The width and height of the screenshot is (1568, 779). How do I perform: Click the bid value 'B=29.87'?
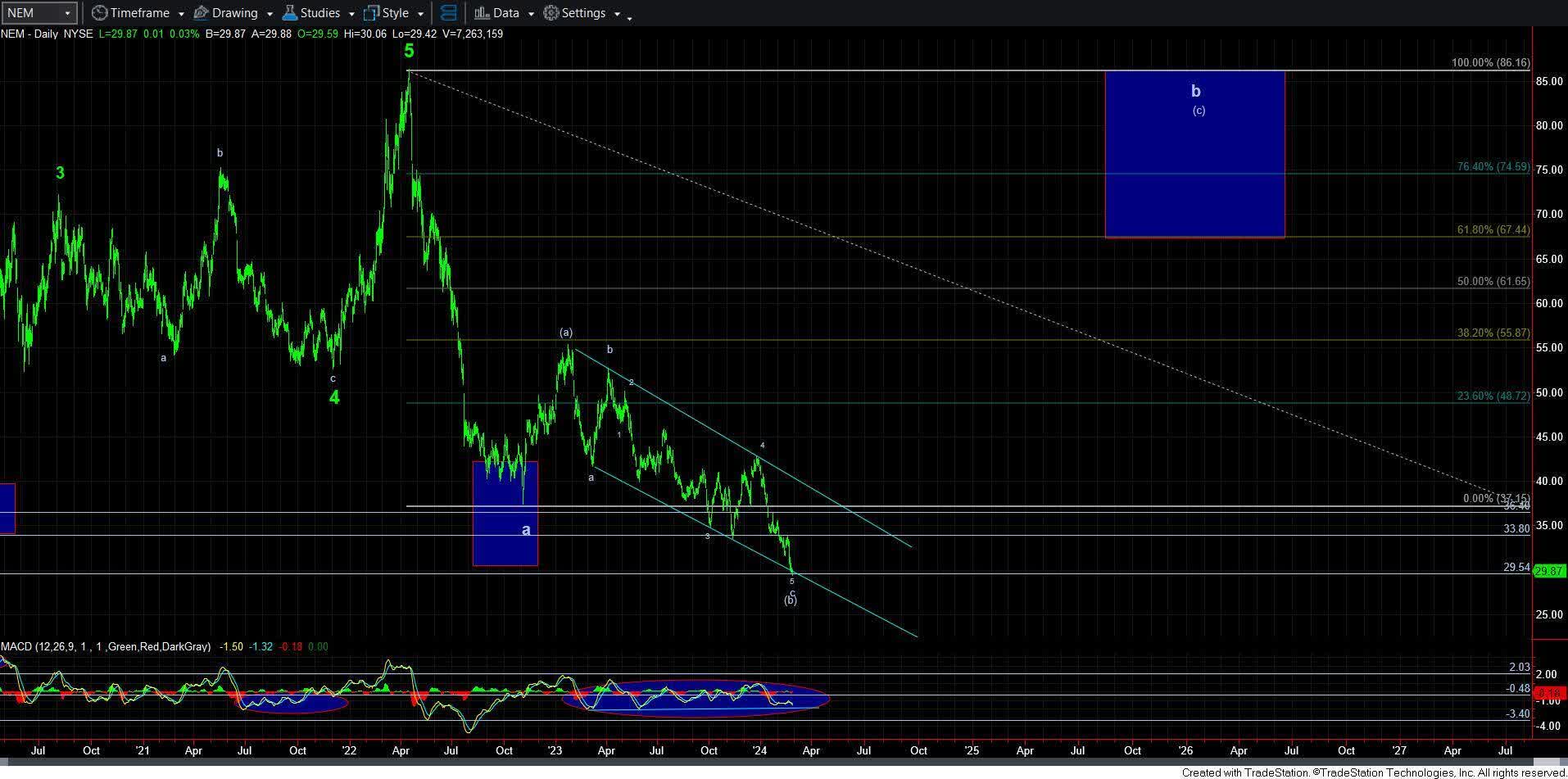pos(225,34)
